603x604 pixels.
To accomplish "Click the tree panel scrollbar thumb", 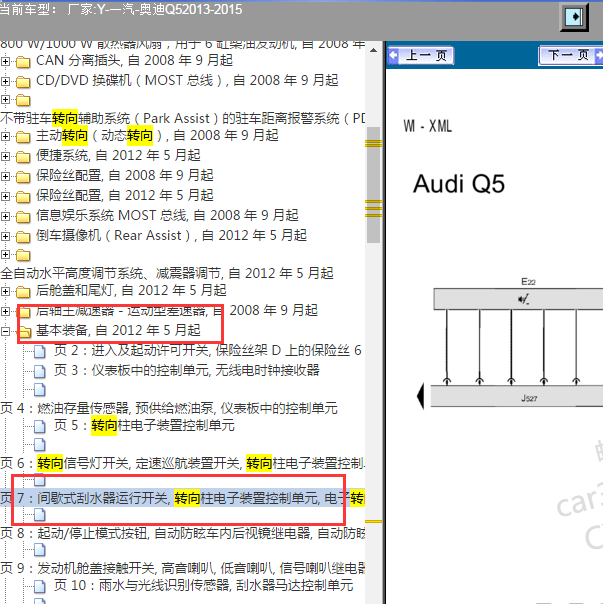I will (x=373, y=185).
